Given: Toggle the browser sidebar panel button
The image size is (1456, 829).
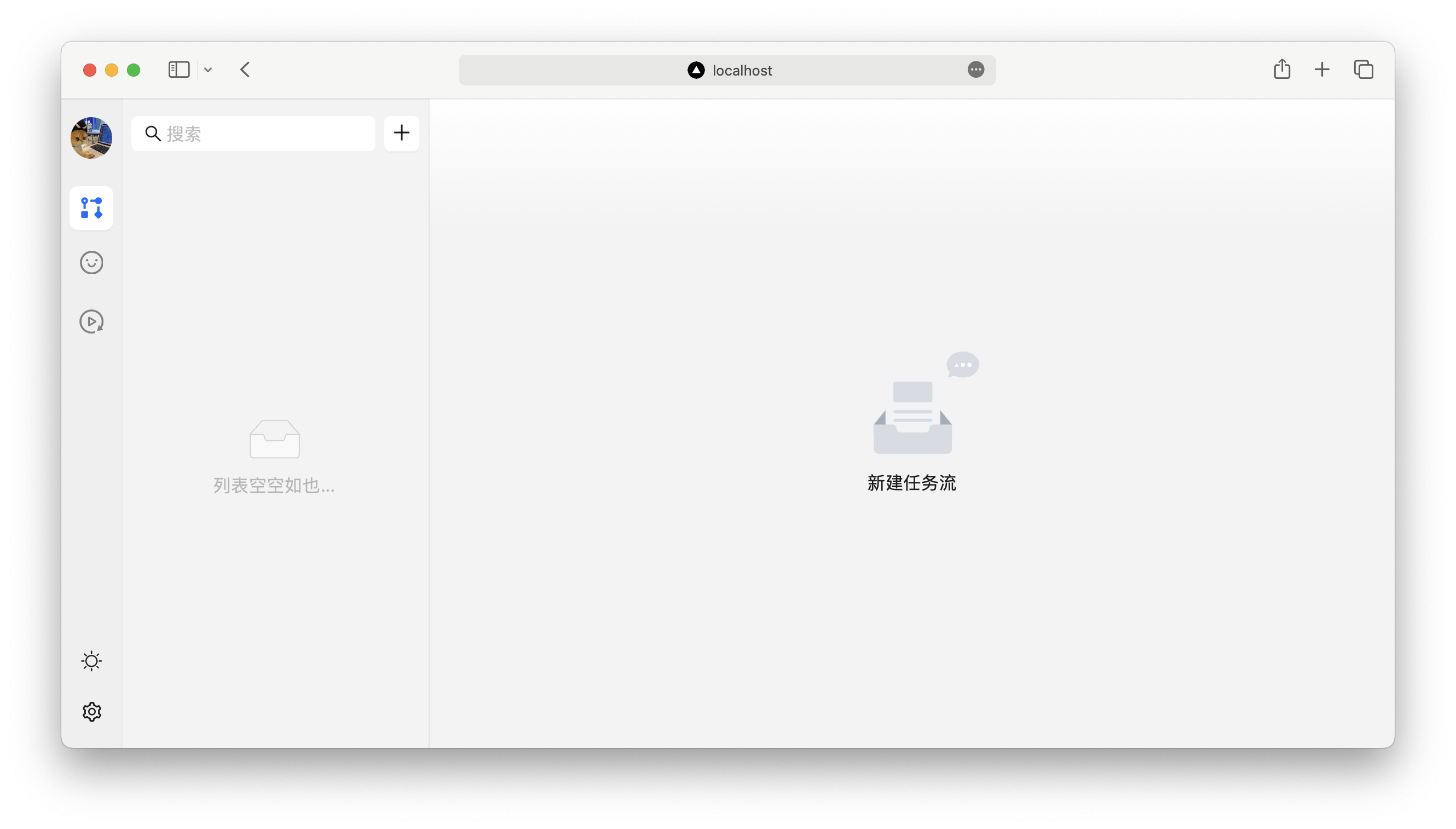Looking at the screenshot, I should pos(179,70).
